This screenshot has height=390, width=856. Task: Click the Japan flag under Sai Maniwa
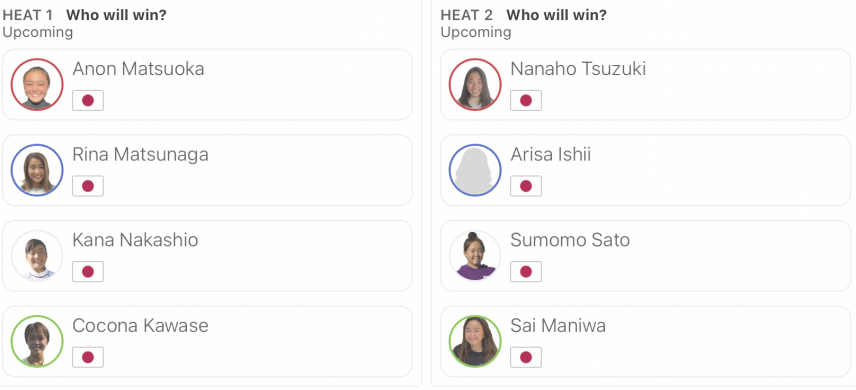coord(526,357)
